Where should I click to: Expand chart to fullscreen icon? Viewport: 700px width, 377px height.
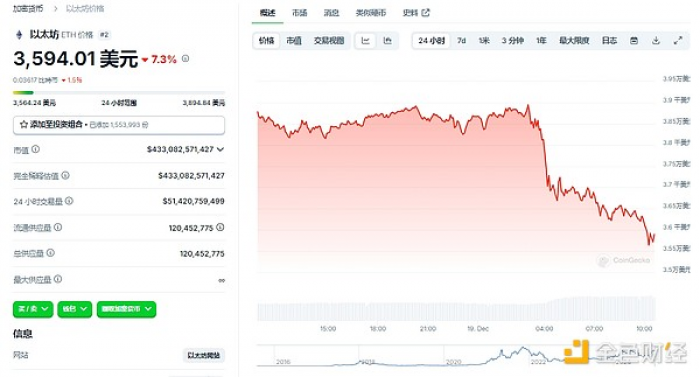(x=678, y=41)
